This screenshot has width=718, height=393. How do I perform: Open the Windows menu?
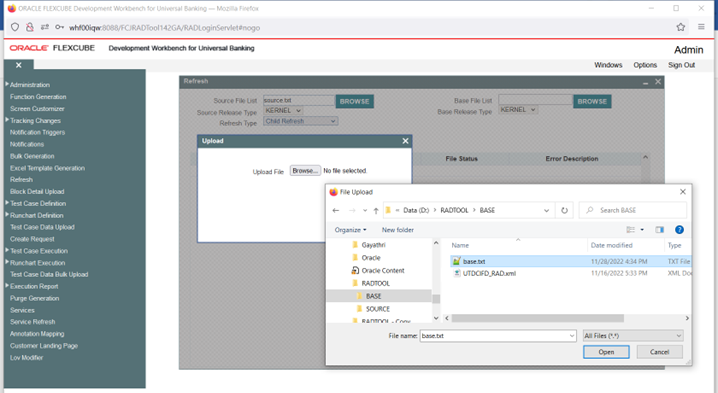coord(608,65)
